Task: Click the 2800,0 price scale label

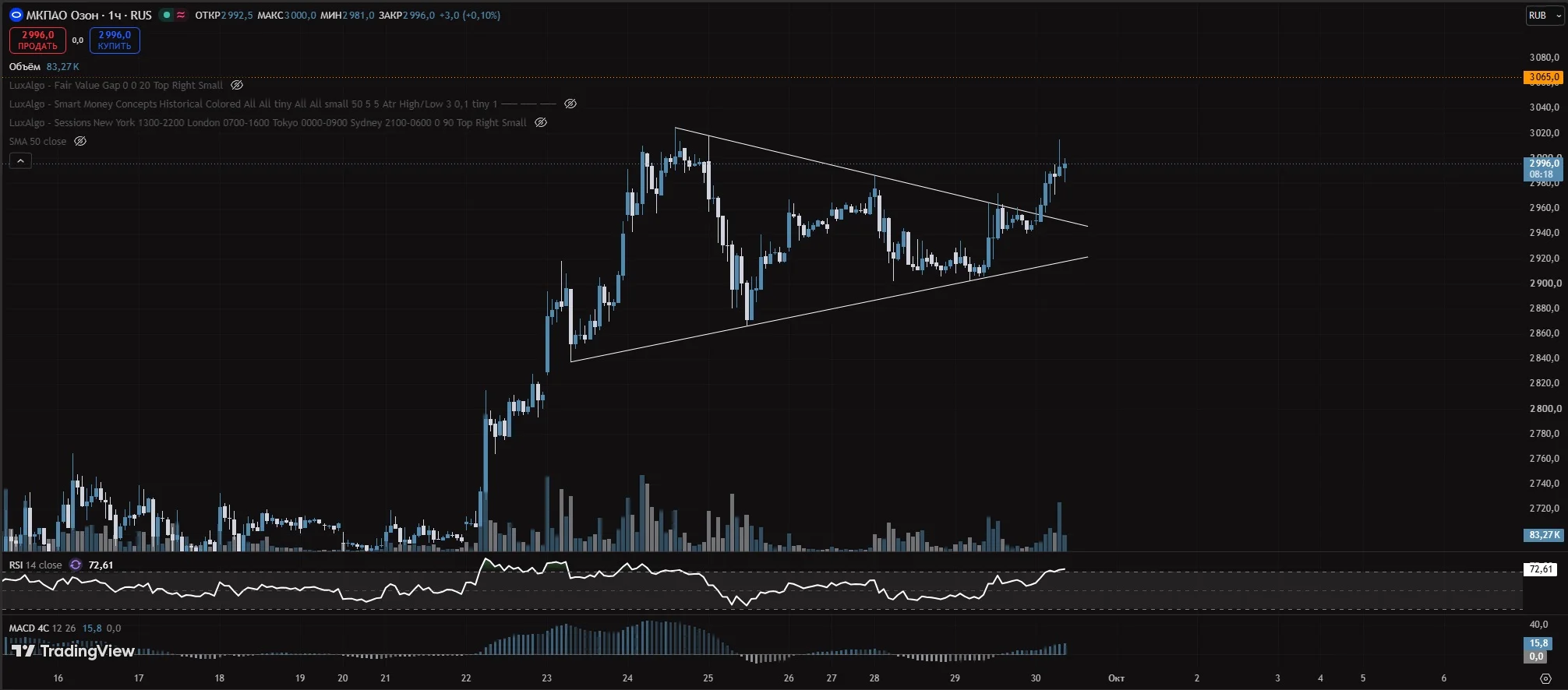Action: tap(1544, 409)
